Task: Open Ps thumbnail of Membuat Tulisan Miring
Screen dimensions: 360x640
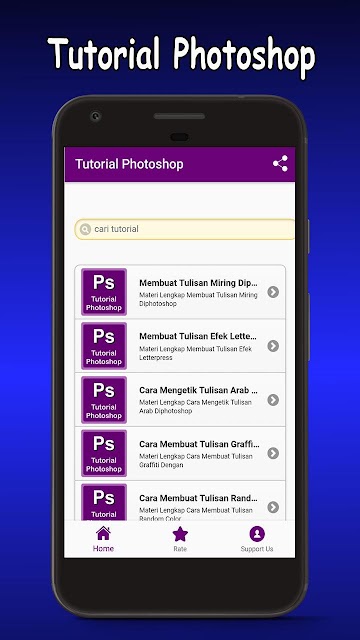Action: pos(104,292)
